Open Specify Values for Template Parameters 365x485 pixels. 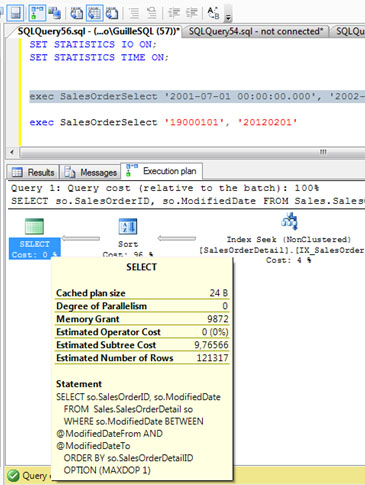pos(213,13)
